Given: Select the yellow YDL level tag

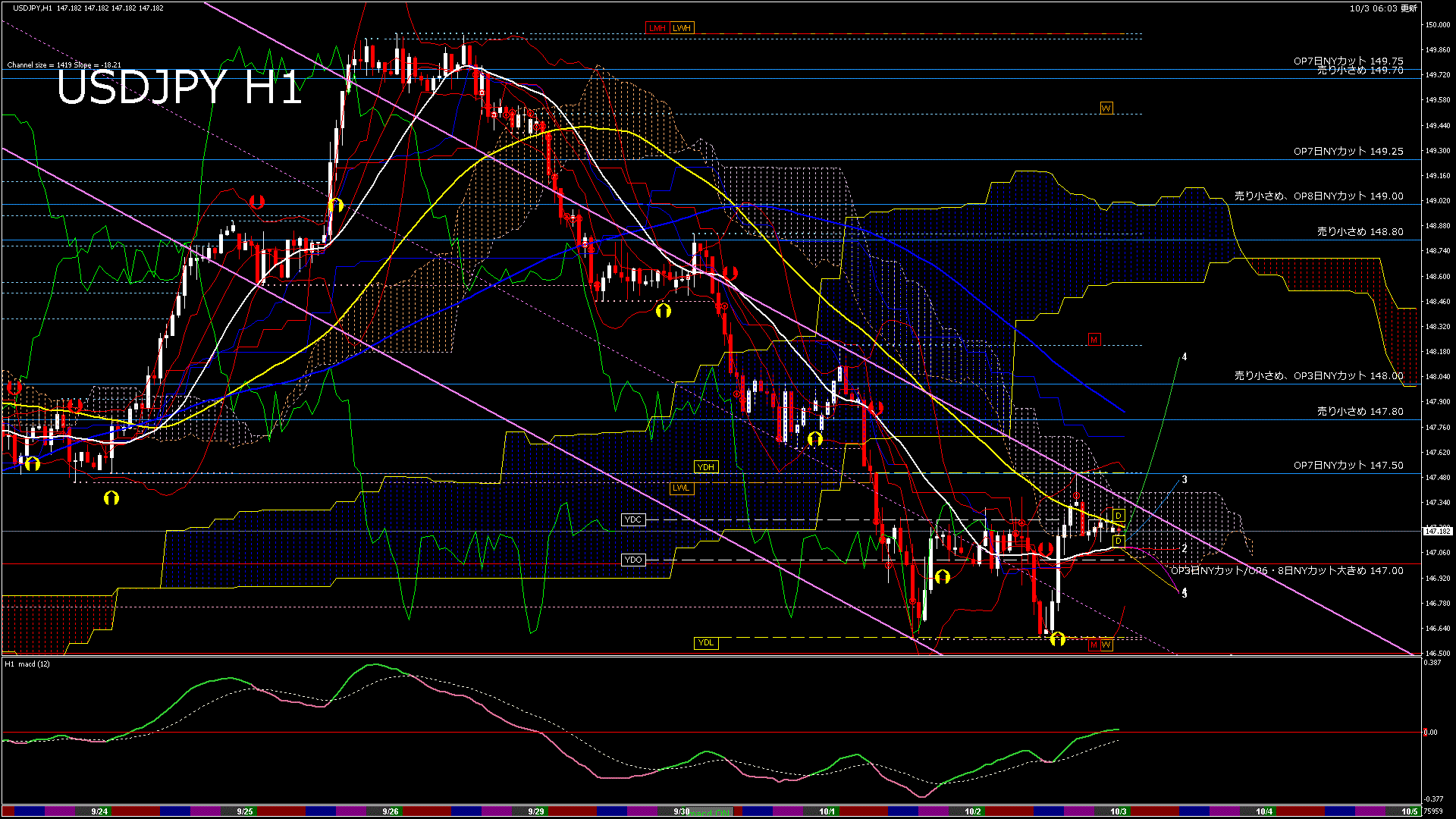Looking at the screenshot, I should (x=705, y=643).
